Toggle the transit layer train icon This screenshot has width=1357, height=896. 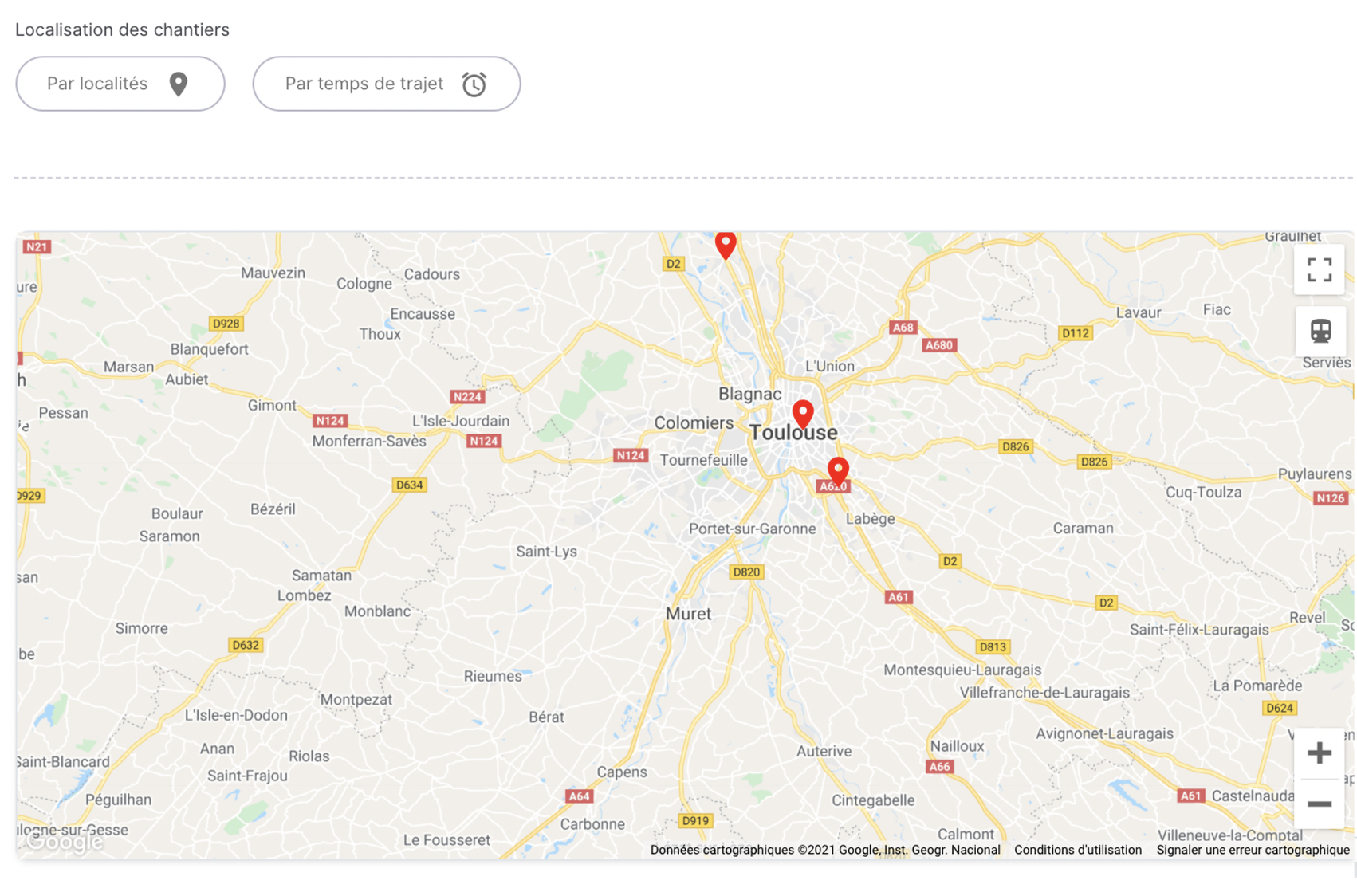click(x=1320, y=331)
